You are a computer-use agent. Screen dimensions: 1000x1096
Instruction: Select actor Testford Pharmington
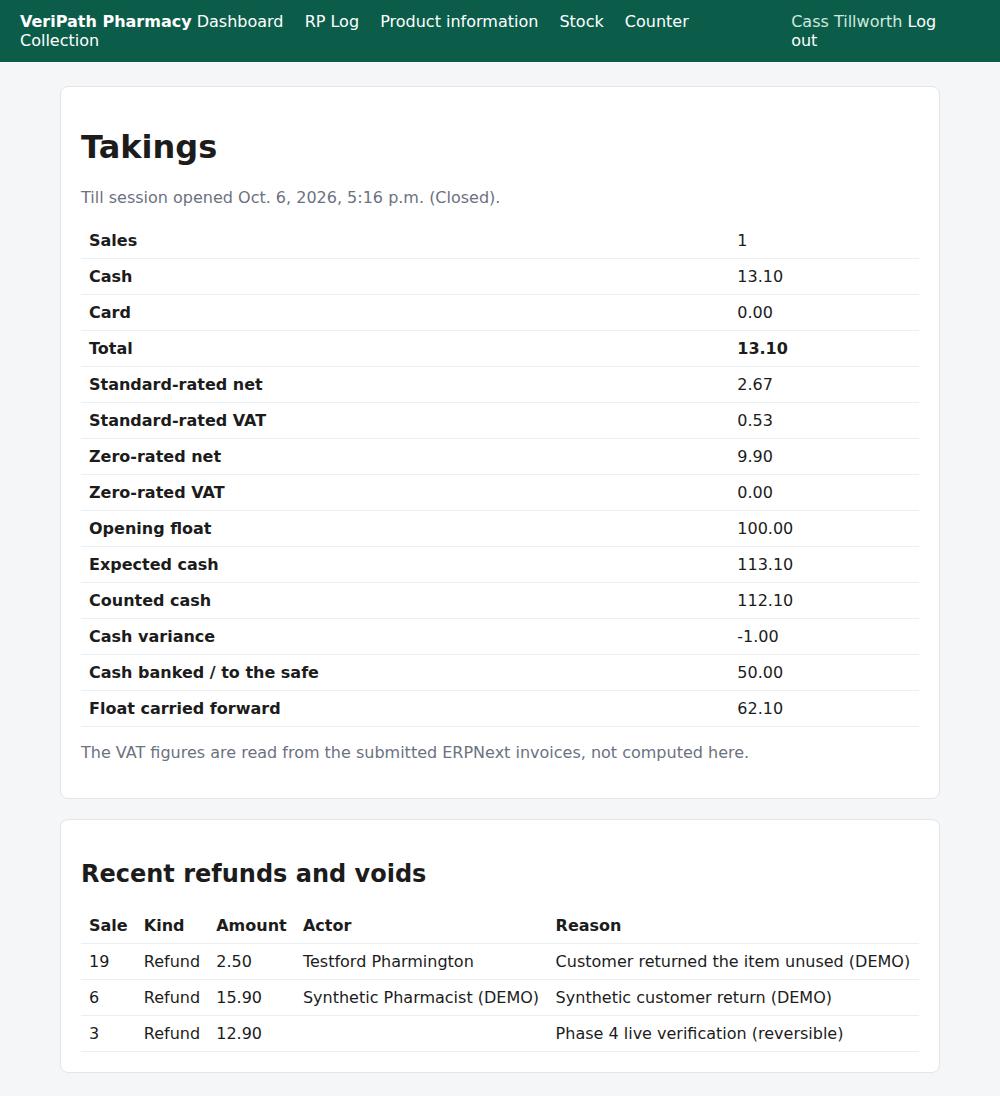389,962
